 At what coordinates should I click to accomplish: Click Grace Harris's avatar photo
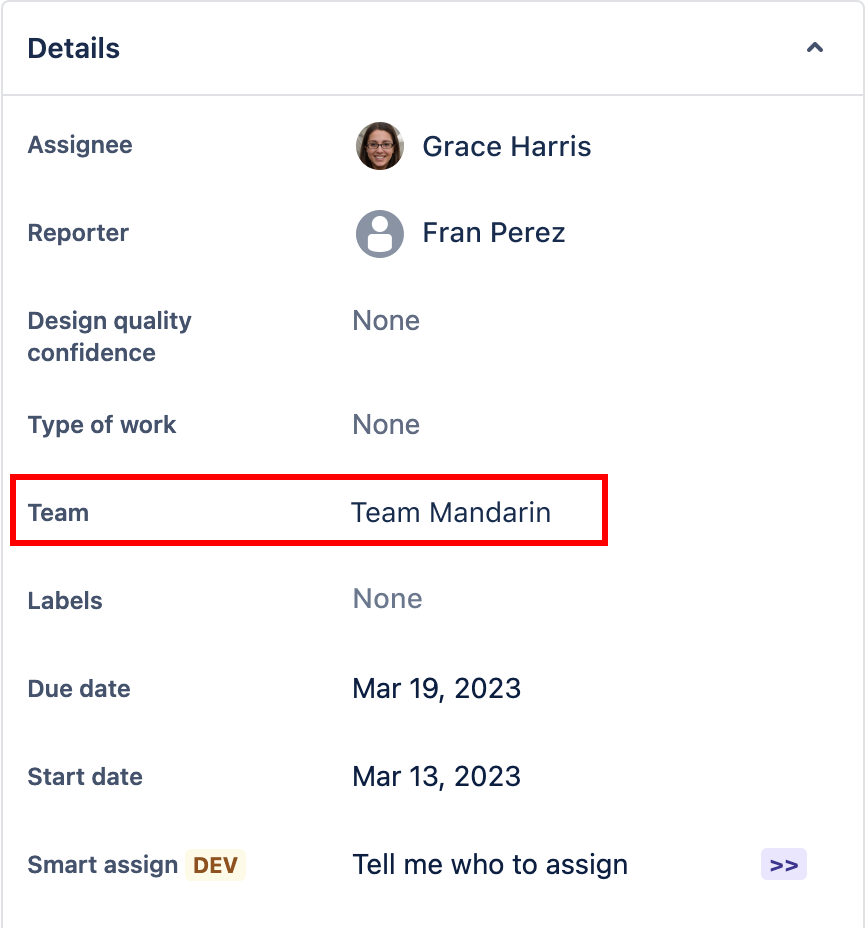pyautogui.click(x=380, y=146)
